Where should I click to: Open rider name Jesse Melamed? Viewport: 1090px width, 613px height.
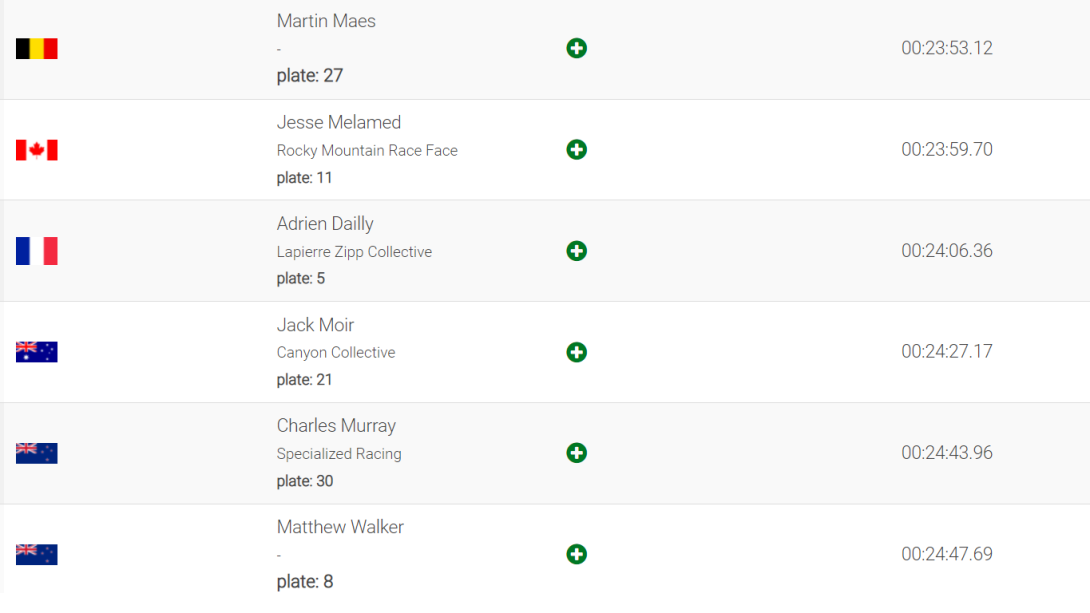click(x=339, y=122)
